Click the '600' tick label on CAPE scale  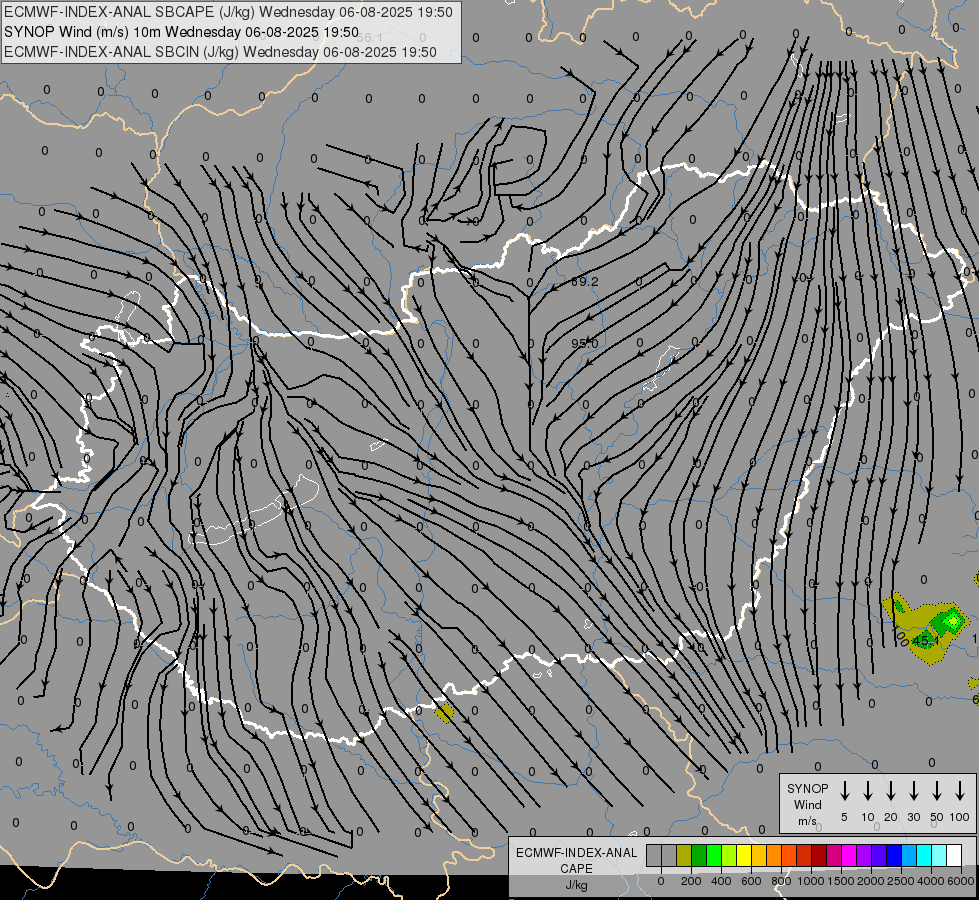(751, 881)
